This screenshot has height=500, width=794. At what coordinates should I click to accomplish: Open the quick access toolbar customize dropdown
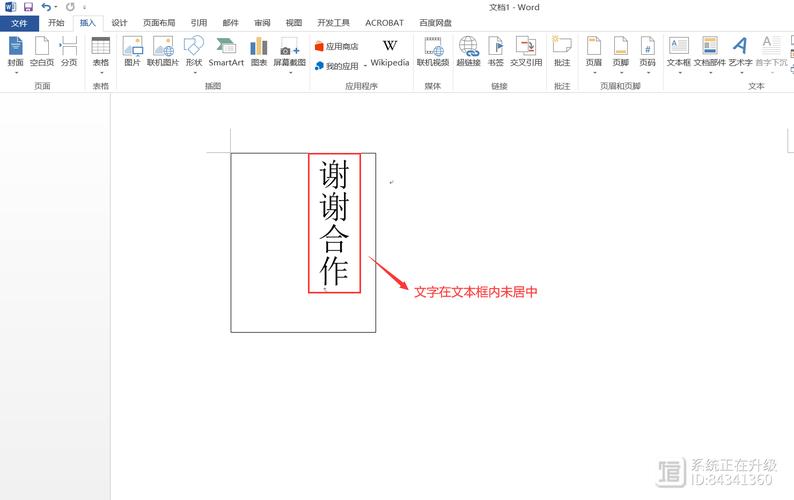(x=84, y=8)
